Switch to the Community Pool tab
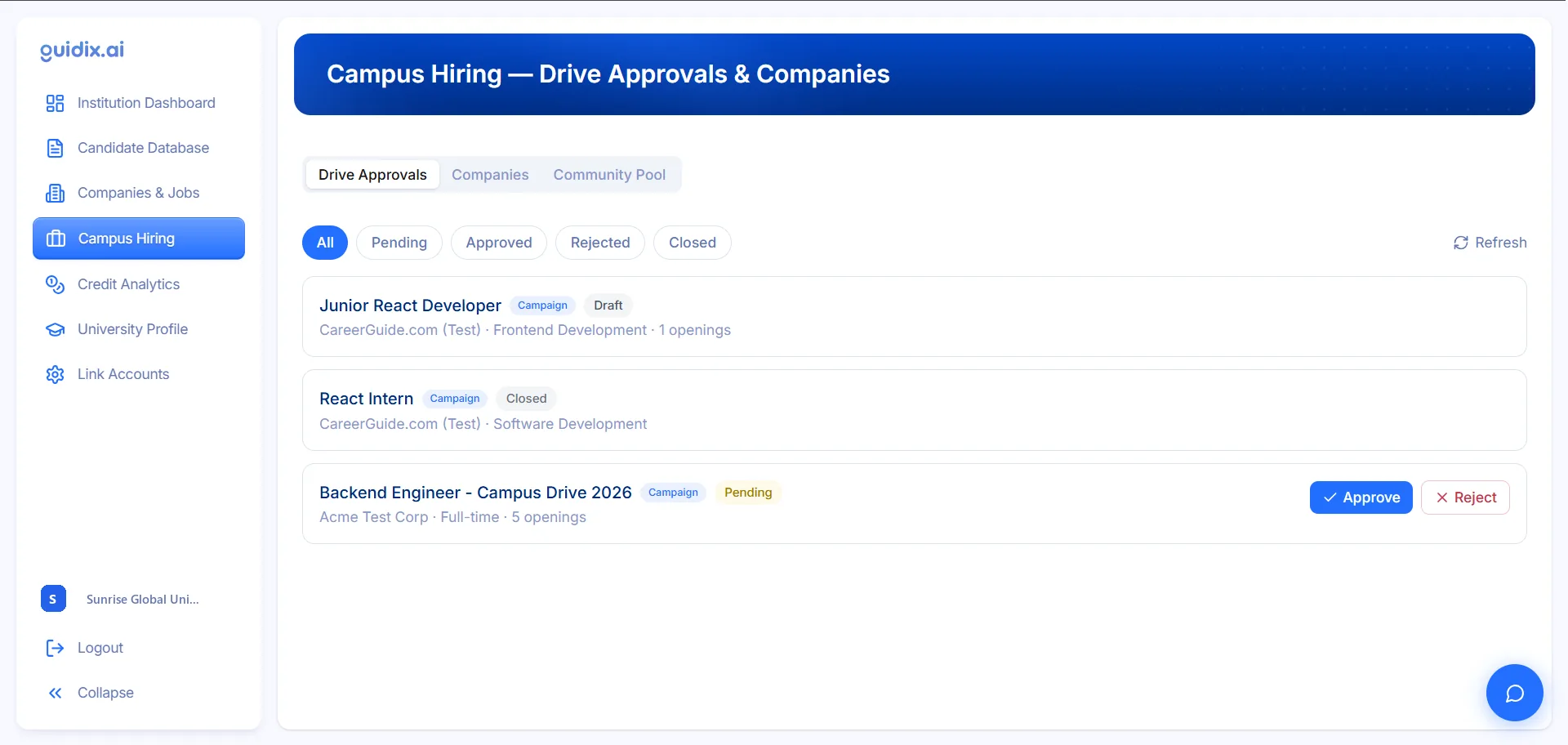The height and width of the screenshot is (745, 1568). click(x=609, y=175)
